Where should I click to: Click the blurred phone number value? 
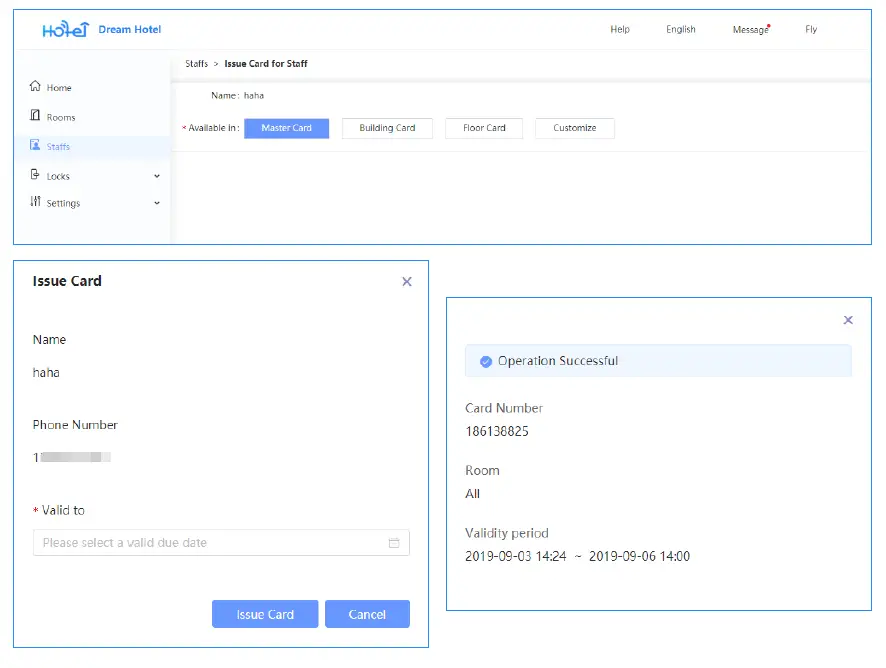coord(72,457)
